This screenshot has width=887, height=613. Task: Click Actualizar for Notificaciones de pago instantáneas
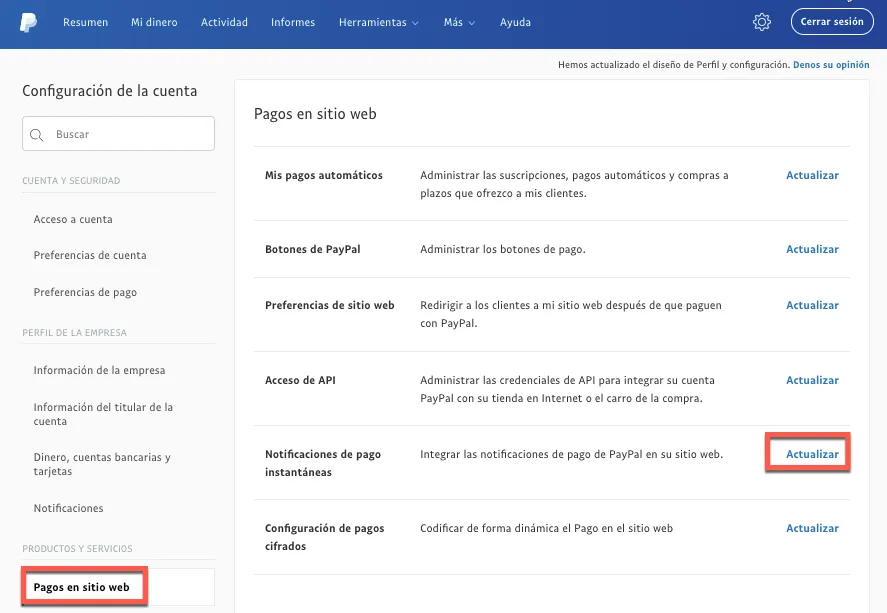(x=812, y=454)
